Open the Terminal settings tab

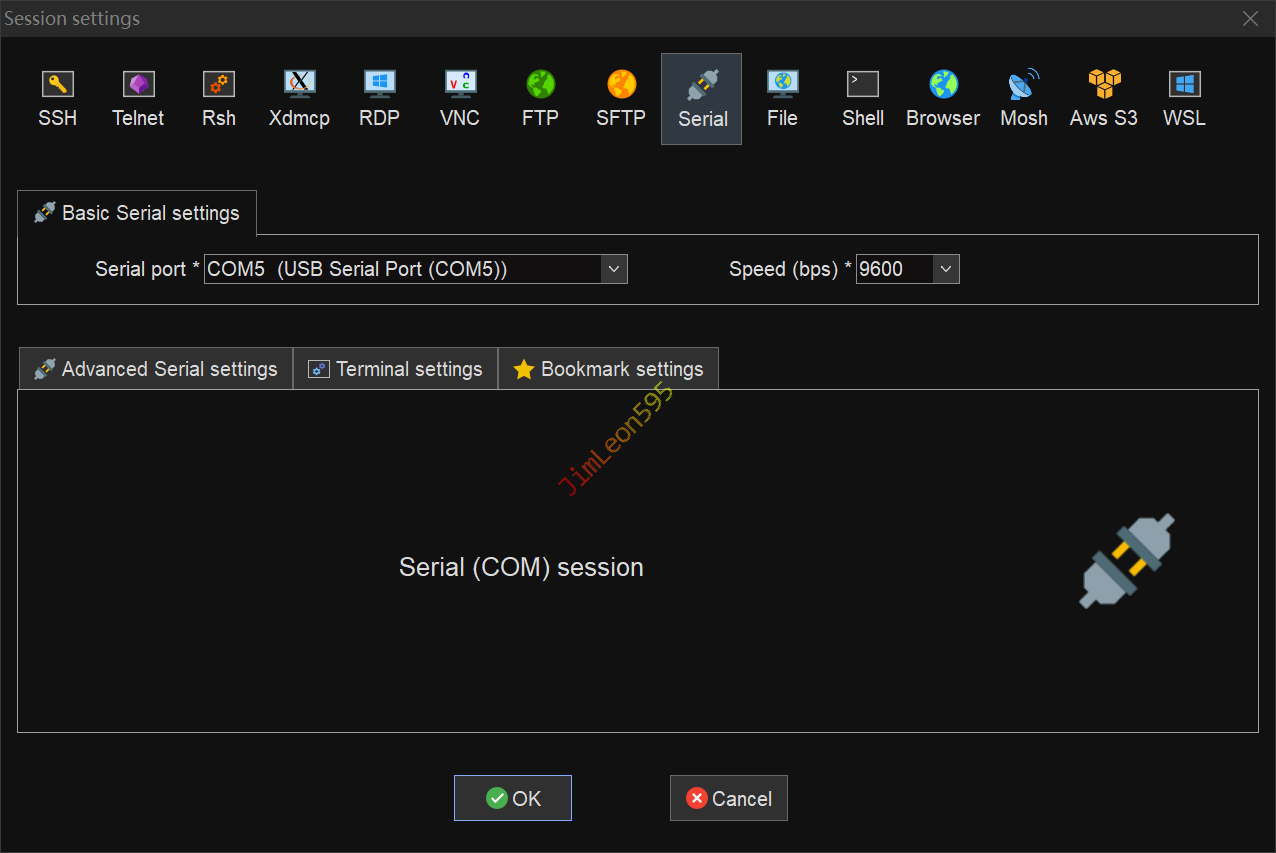point(396,369)
